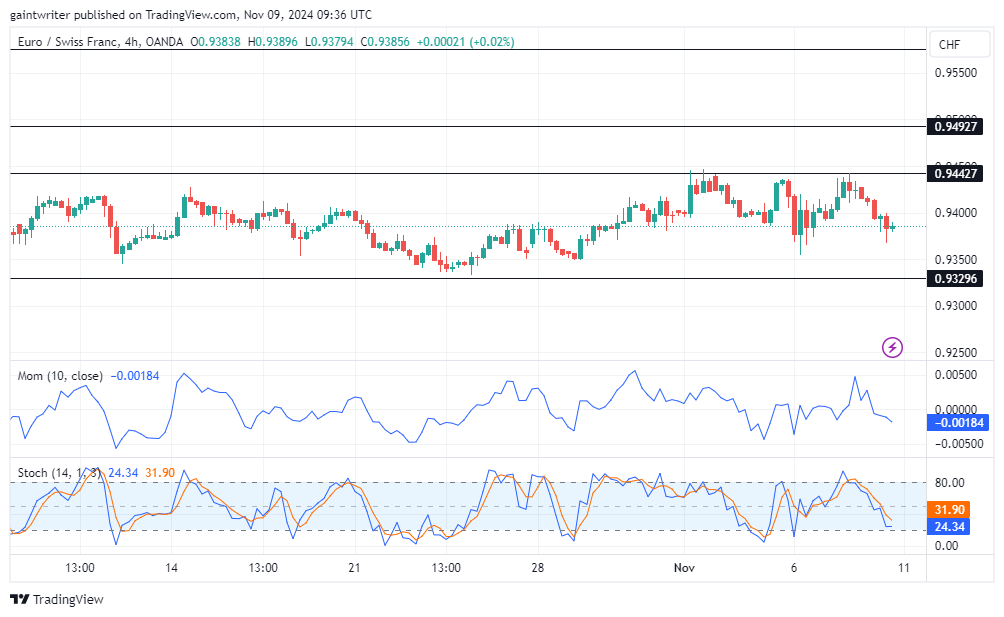
Task: Click the low price value L0.93794
Action: [329, 42]
